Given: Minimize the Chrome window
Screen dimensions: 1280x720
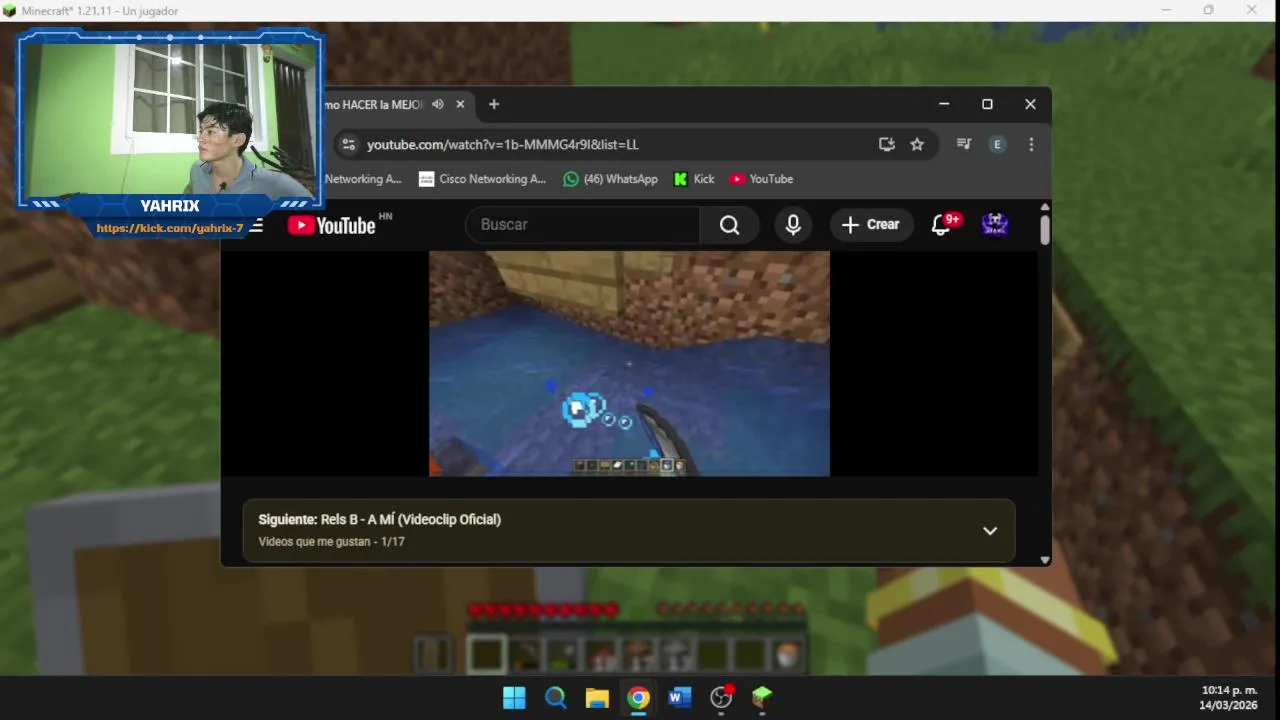Looking at the screenshot, I should 944,104.
